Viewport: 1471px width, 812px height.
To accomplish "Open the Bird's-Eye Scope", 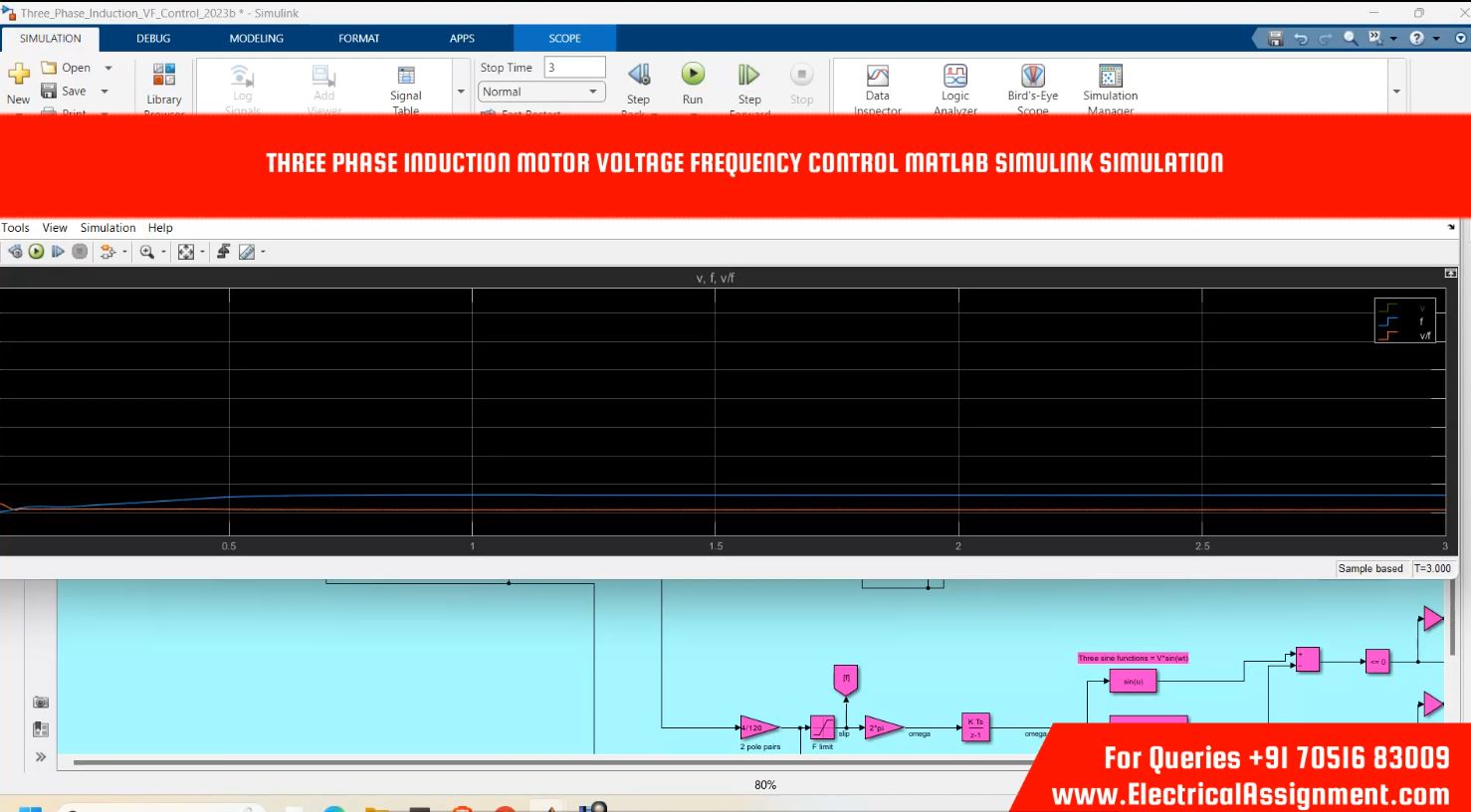I will click(x=1032, y=88).
